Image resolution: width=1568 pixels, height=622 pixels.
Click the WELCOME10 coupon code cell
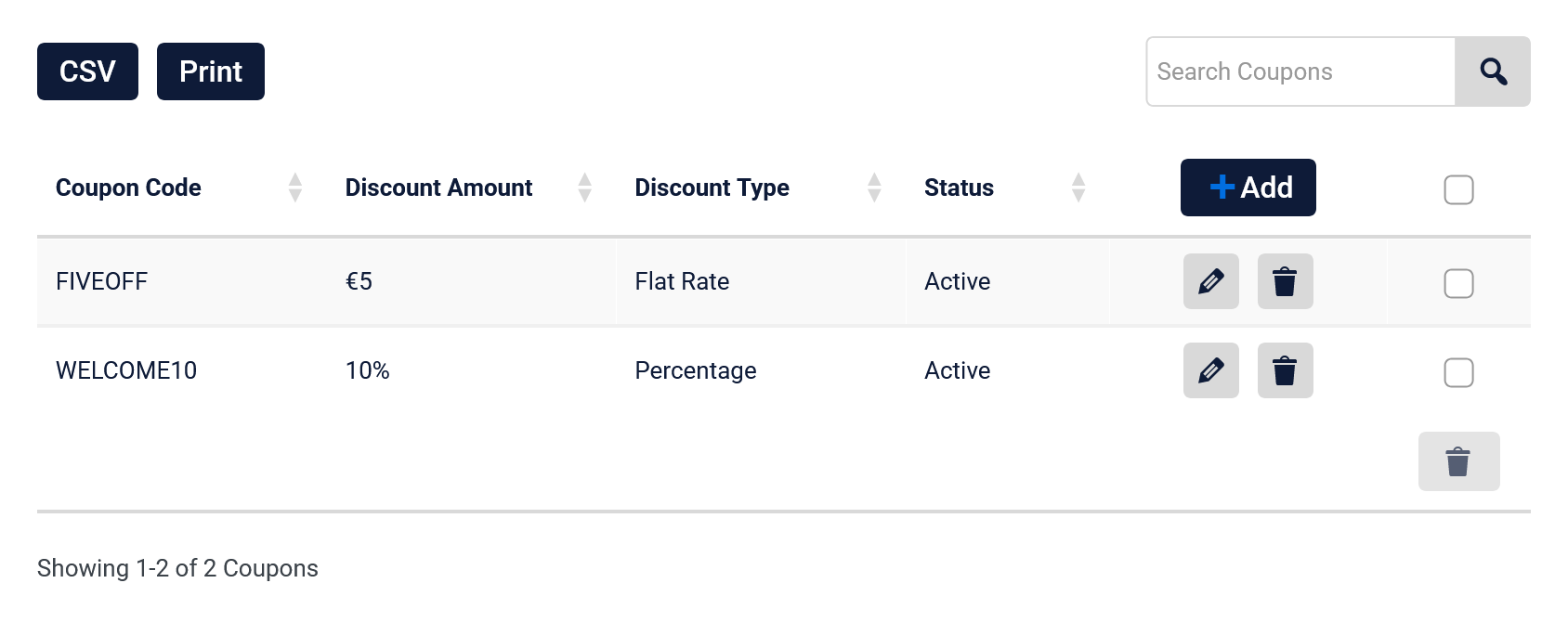[126, 370]
